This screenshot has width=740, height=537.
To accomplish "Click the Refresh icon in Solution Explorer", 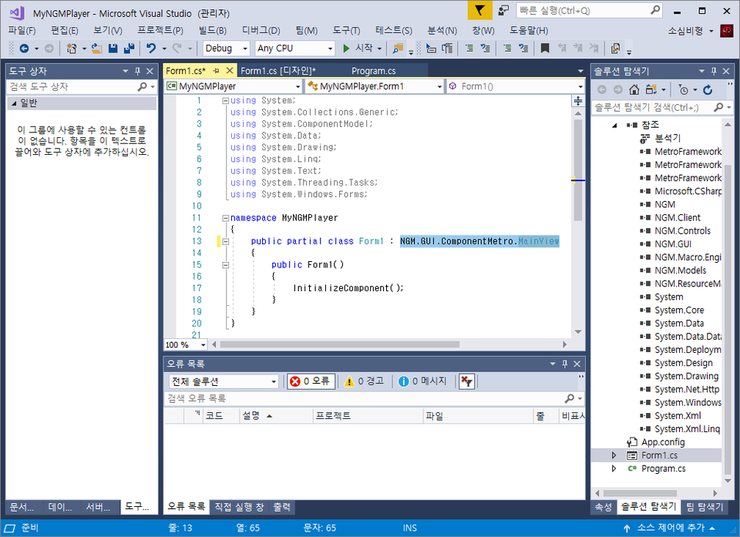I will click(707, 90).
